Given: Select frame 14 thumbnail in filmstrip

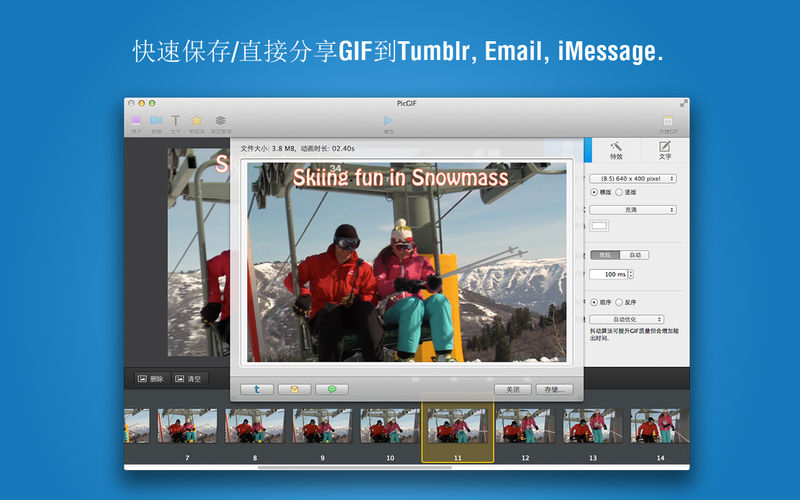Looking at the screenshot, I should [660, 426].
